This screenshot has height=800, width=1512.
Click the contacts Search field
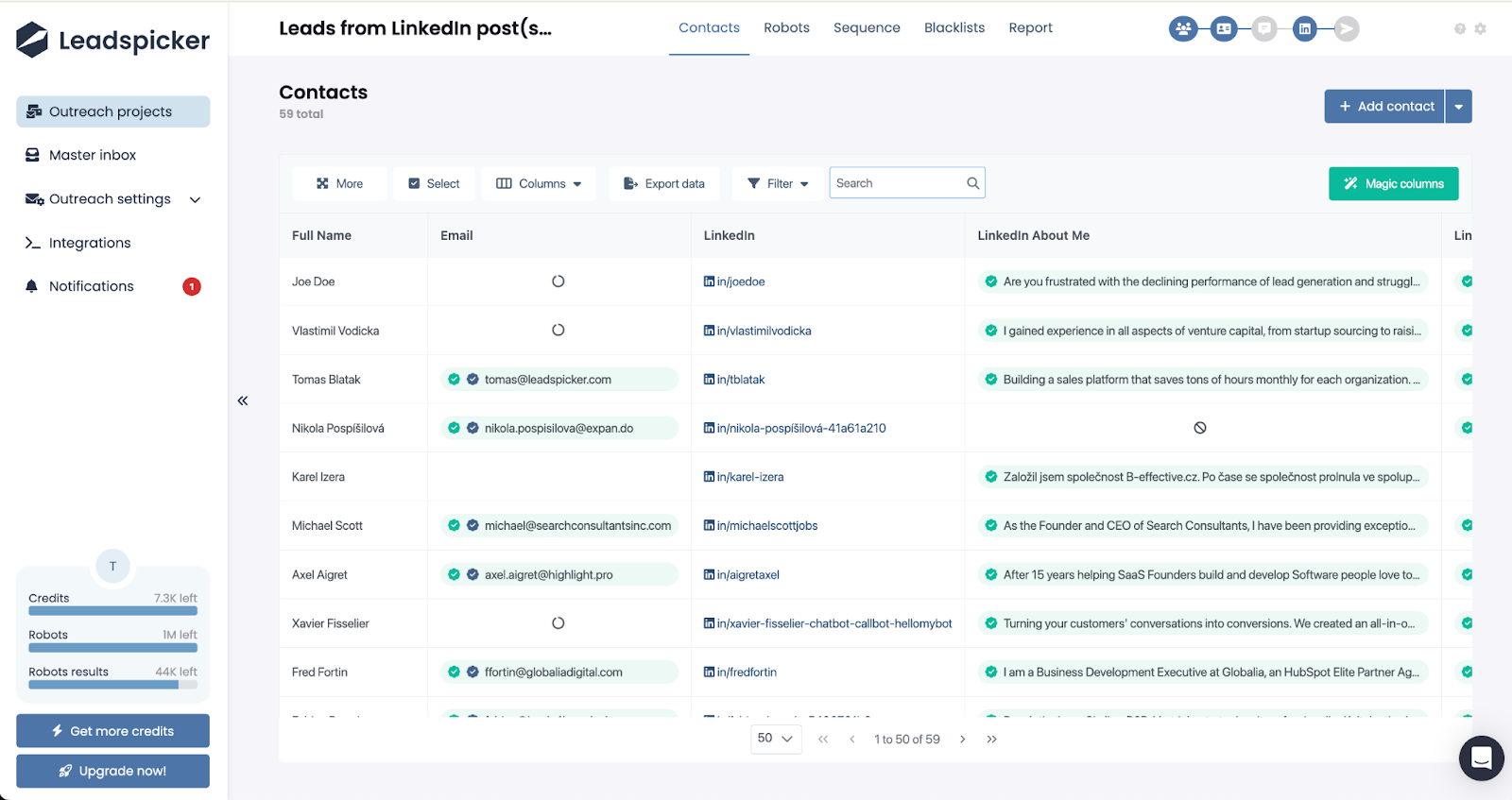907,183
